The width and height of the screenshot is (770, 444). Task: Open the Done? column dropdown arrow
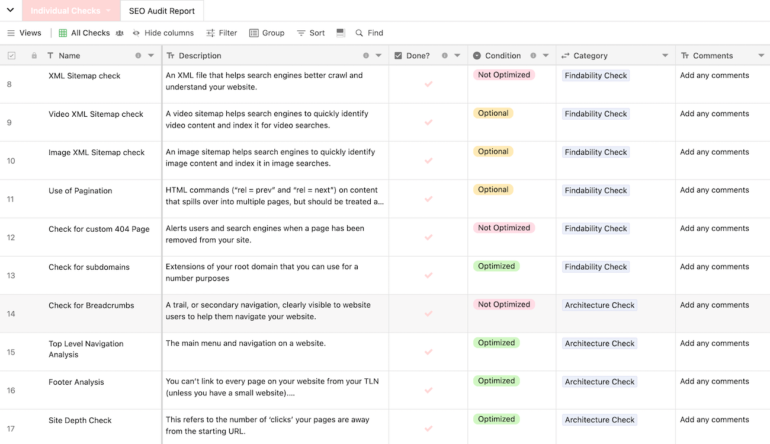(457, 56)
